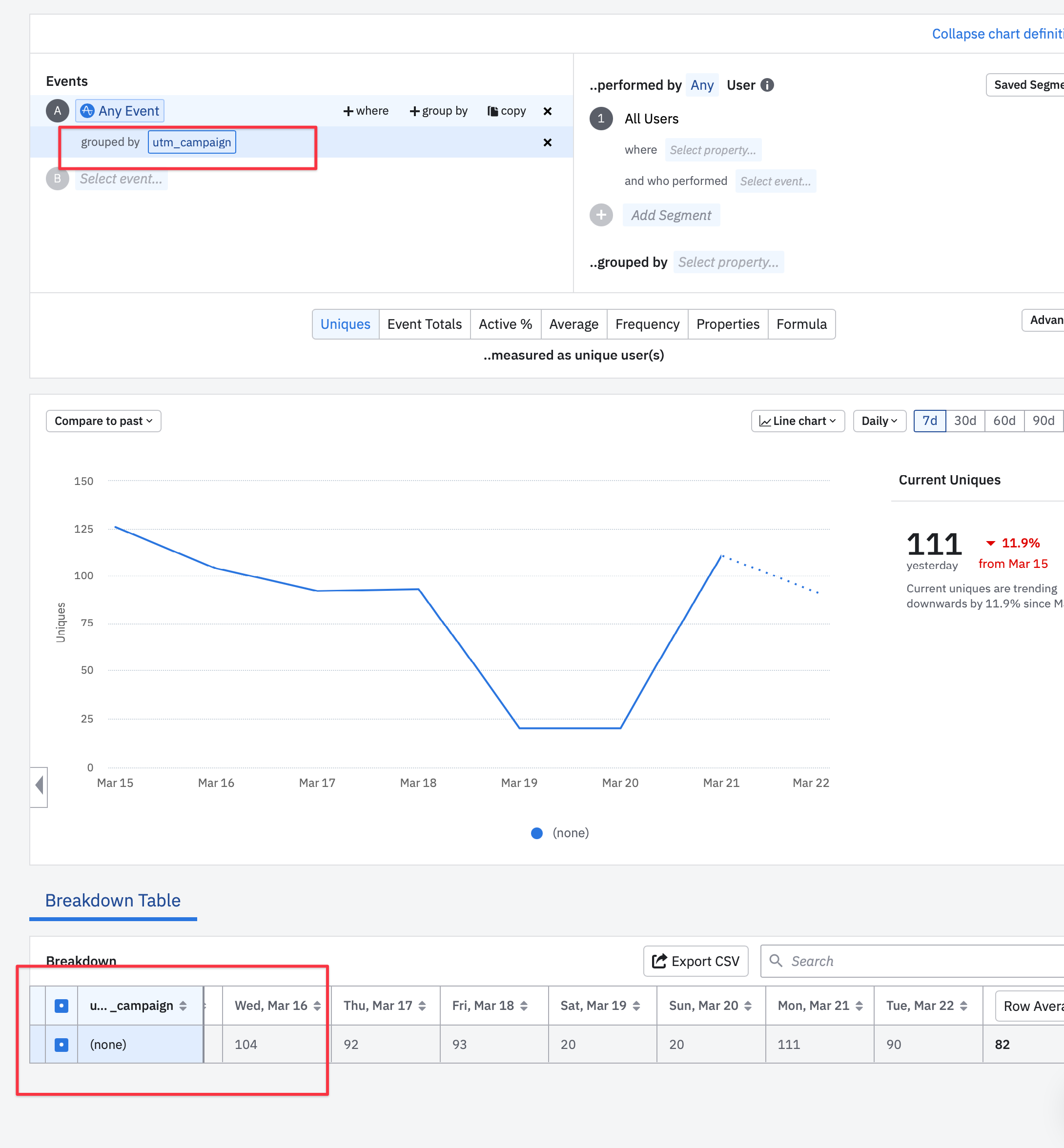
Task: Click Export CSV button
Action: (x=695, y=961)
